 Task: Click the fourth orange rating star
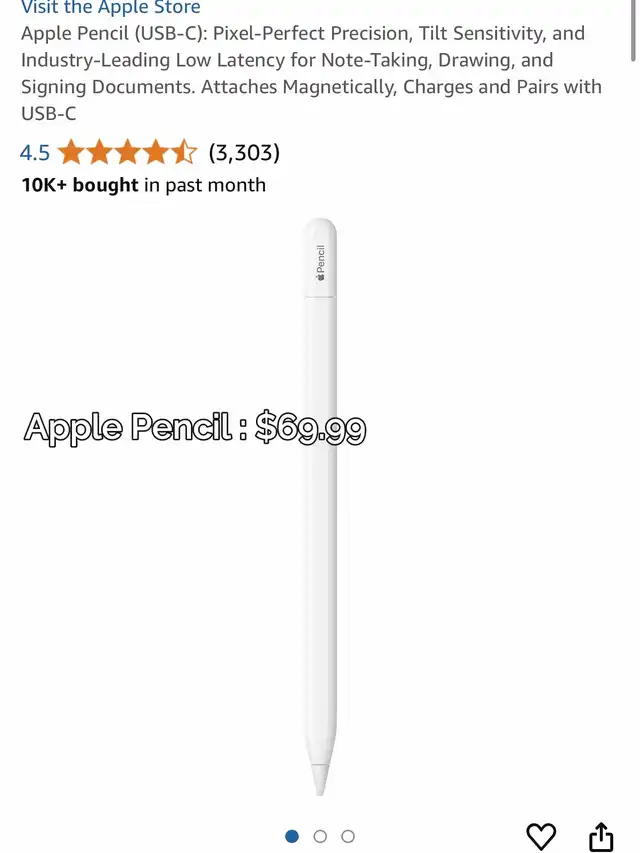(x=156, y=152)
